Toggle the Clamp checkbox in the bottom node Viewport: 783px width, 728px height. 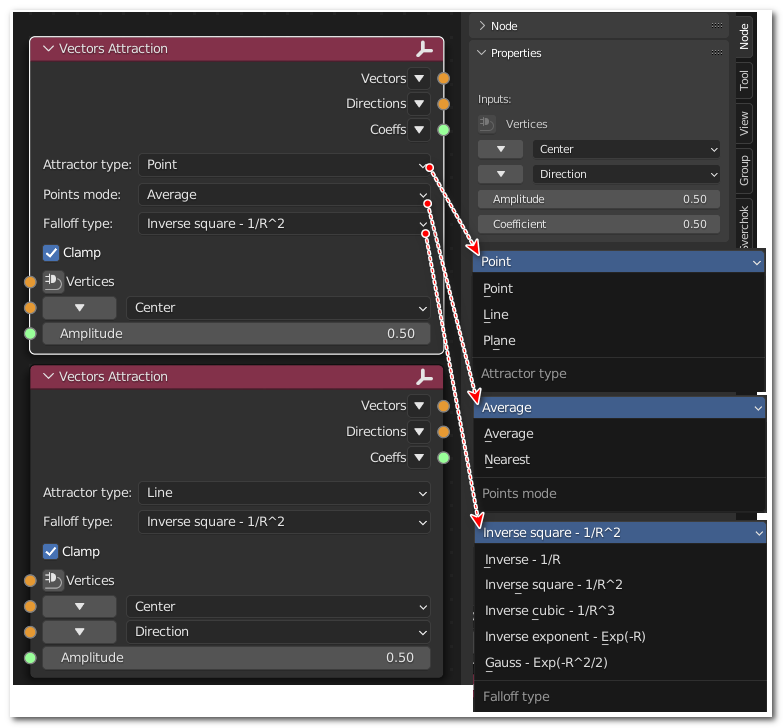50,551
